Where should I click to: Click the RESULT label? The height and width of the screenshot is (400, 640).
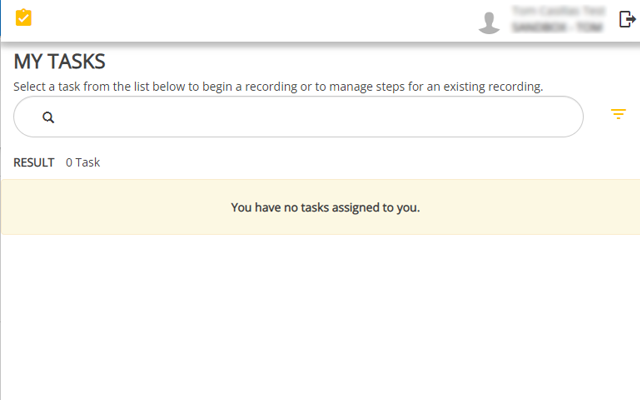tap(34, 162)
